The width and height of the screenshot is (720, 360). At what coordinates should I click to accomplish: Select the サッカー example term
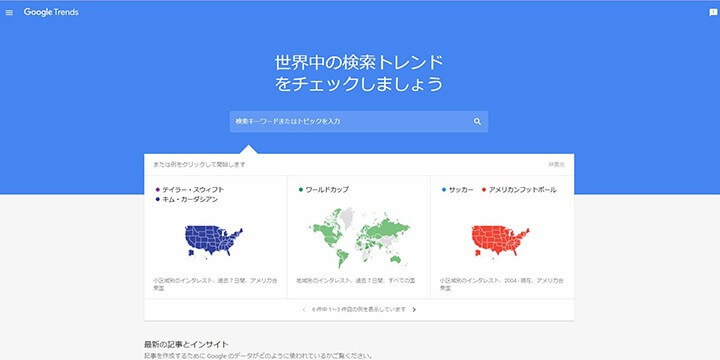point(461,190)
